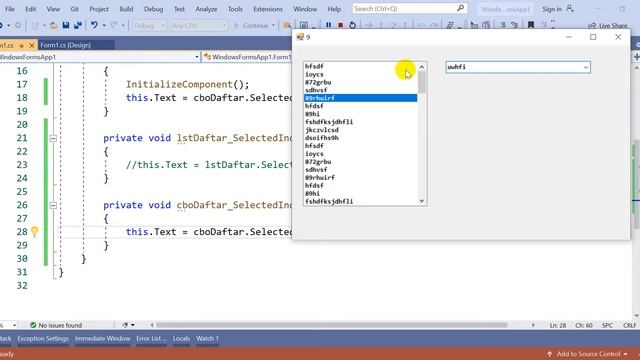The image size is (640, 360).
Task: Click the Redo arrow icon
Action: [x=114, y=25]
